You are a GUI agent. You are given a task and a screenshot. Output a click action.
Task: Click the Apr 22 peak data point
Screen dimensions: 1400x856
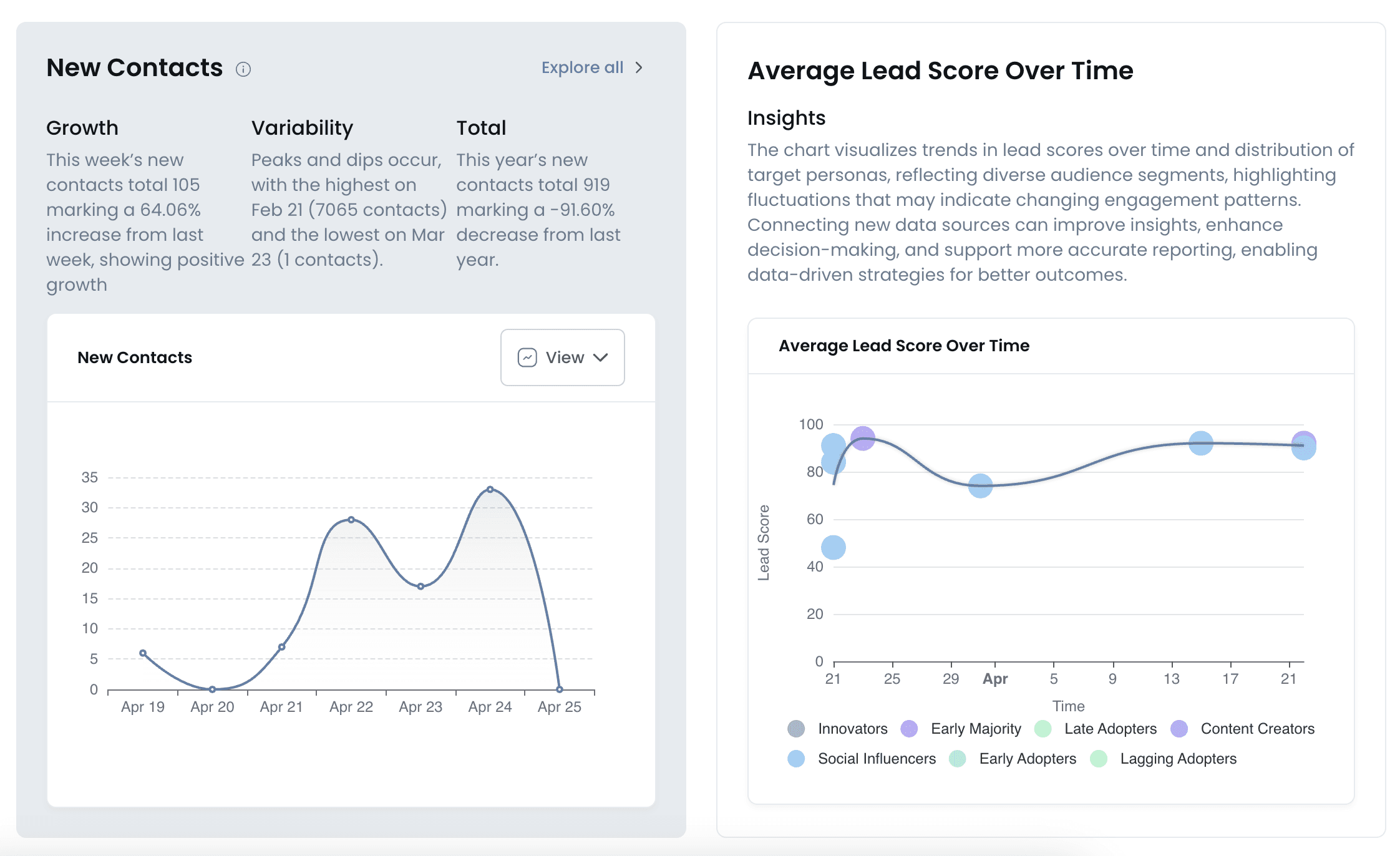351,520
